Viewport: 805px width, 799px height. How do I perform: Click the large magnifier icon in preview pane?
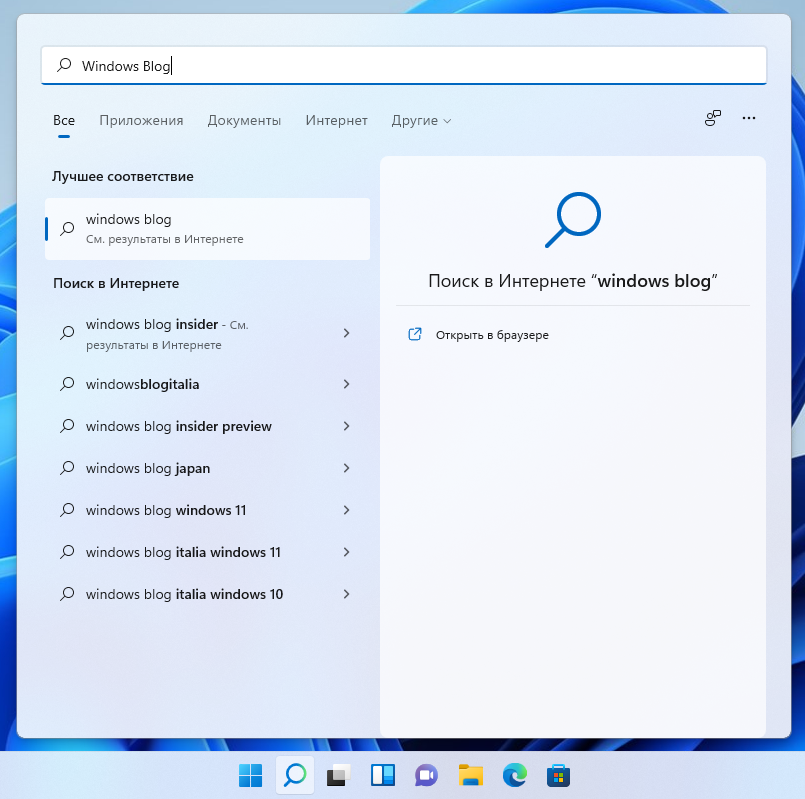tap(573, 220)
